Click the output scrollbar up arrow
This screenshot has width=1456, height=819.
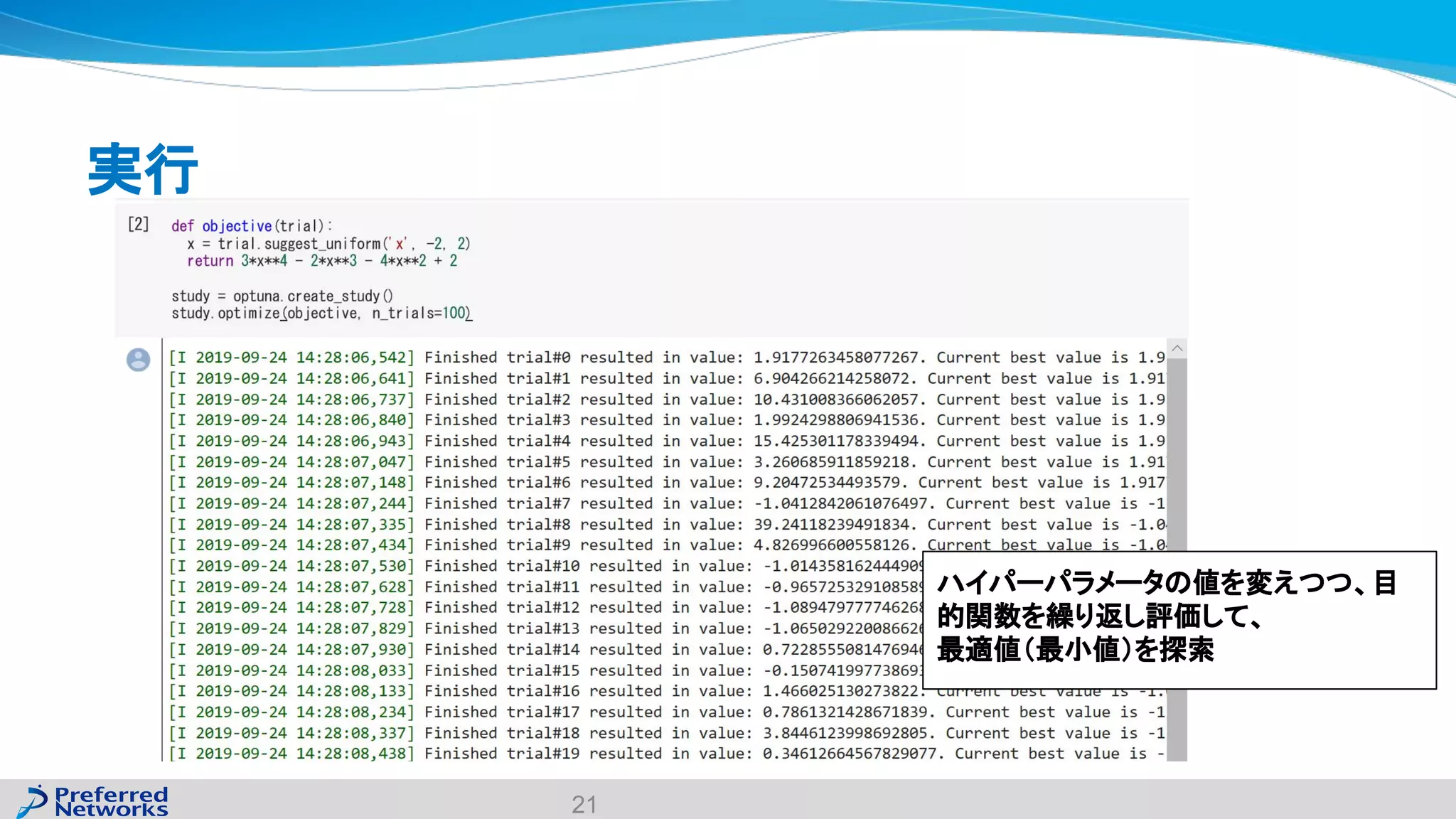[1177, 348]
